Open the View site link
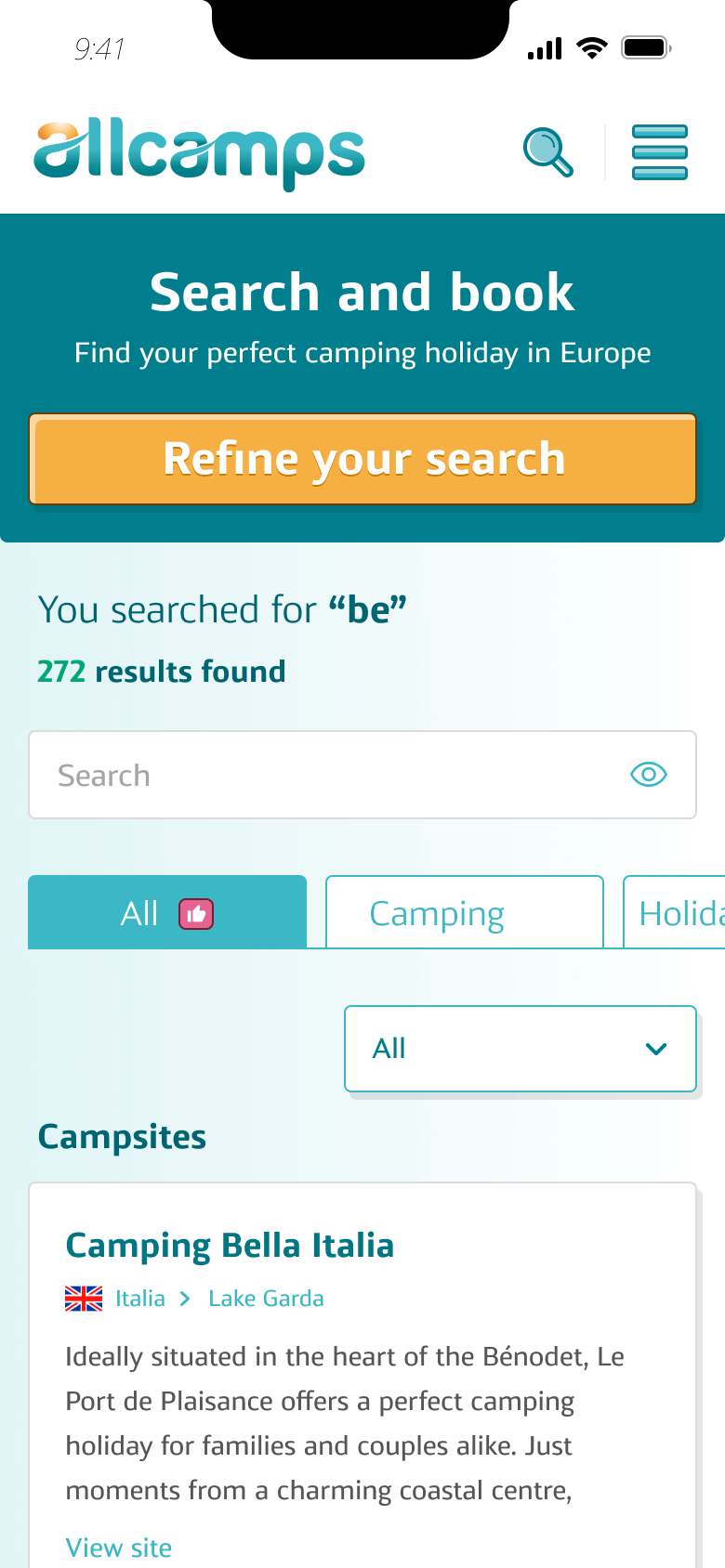Viewport: 725px width, 1568px height. coord(119,1548)
